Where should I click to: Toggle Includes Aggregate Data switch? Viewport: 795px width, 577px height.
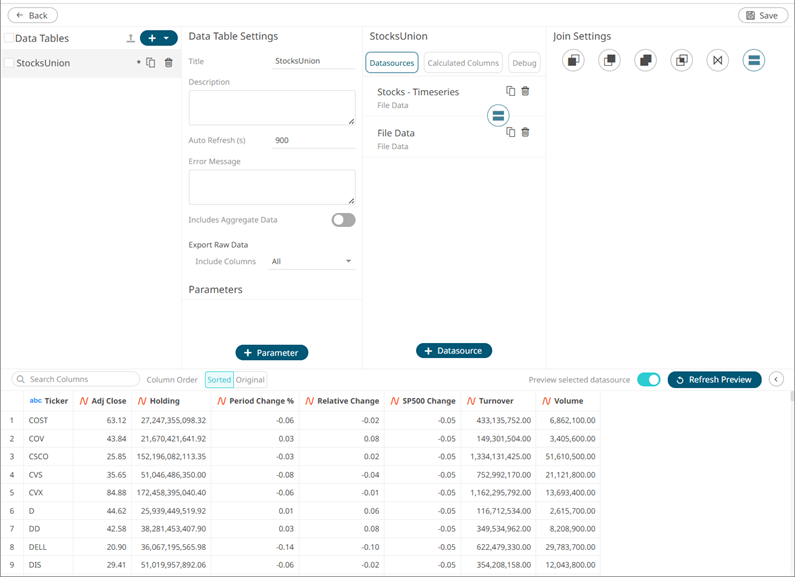(343, 220)
